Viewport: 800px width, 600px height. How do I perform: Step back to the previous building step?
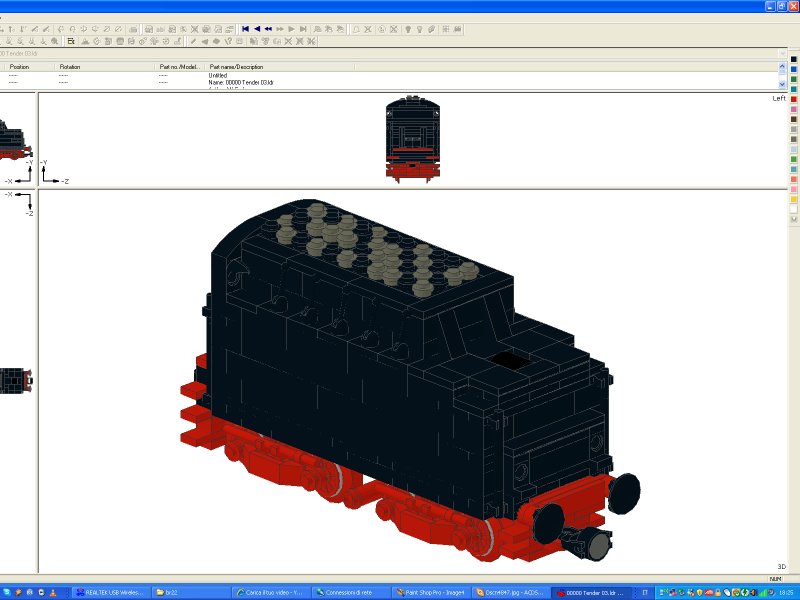[259, 29]
